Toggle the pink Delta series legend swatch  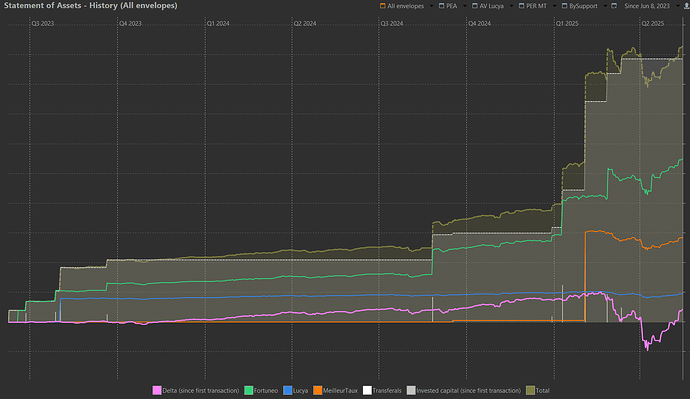[x=157, y=391]
